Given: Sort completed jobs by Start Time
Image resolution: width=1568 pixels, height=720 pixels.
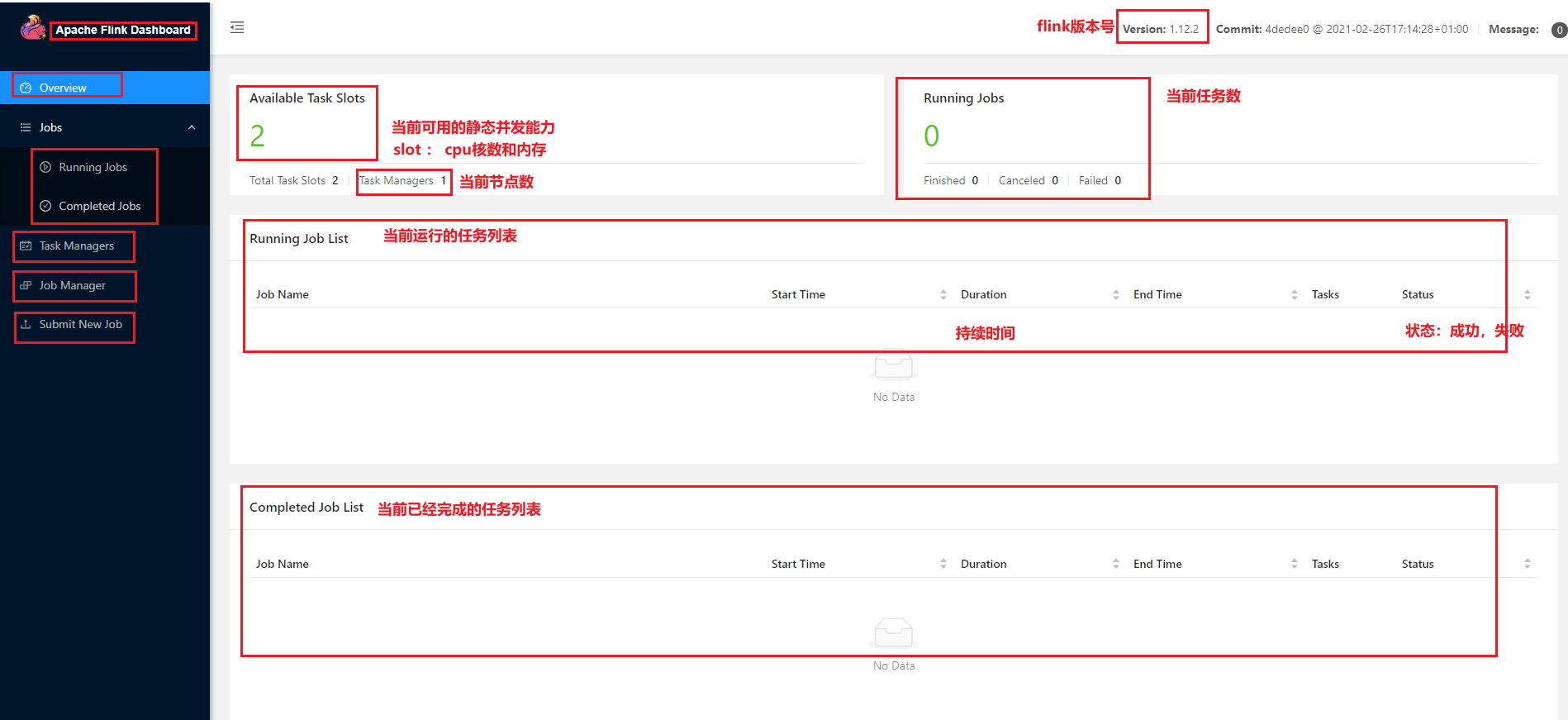Looking at the screenshot, I should 943,564.
